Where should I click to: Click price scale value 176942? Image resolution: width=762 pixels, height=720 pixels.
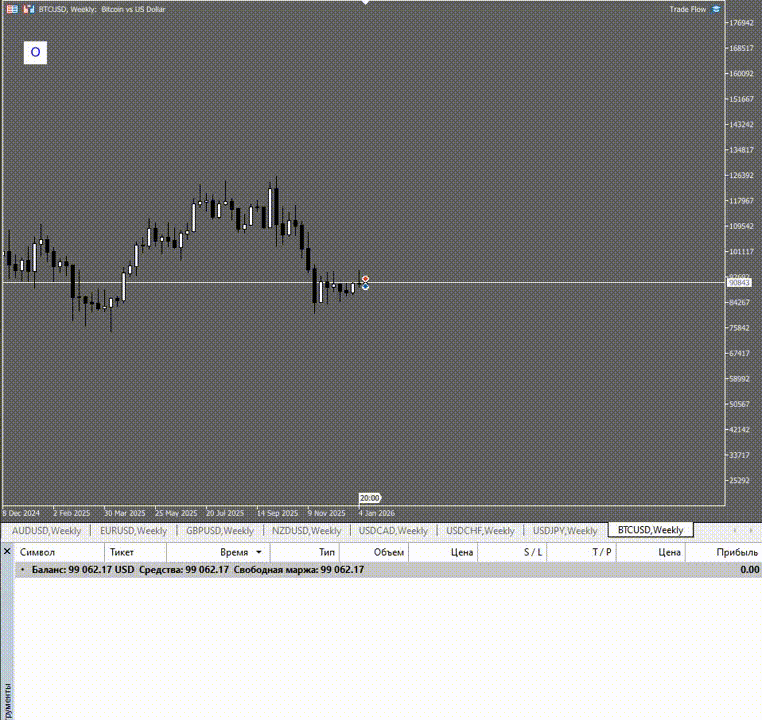click(x=742, y=23)
